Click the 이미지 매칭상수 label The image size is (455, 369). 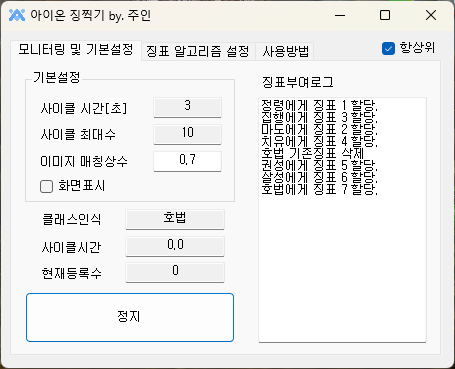pyautogui.click(x=84, y=162)
